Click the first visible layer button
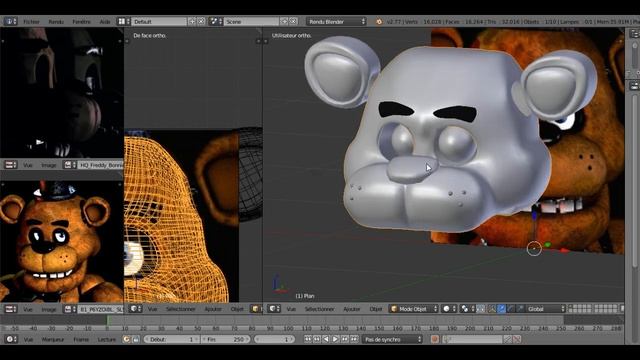The width and height of the screenshot is (640, 360). click(571, 307)
